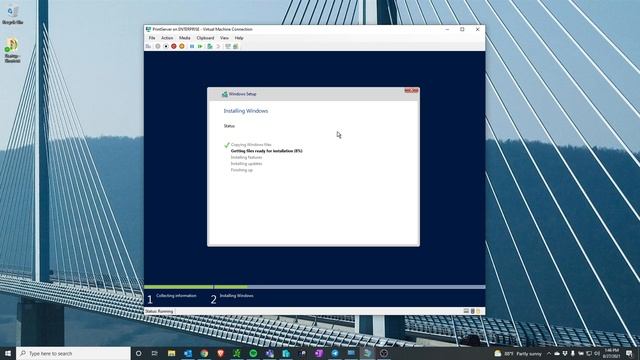Open Brave browser from taskbar

(220, 353)
